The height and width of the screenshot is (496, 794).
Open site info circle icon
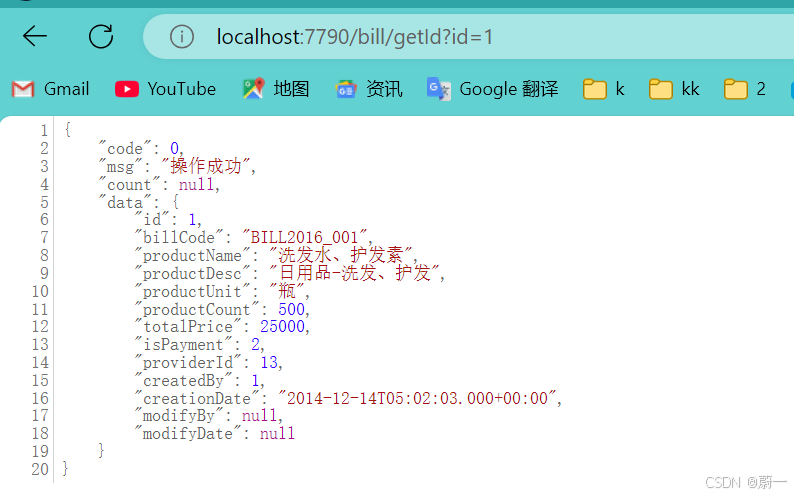(182, 36)
